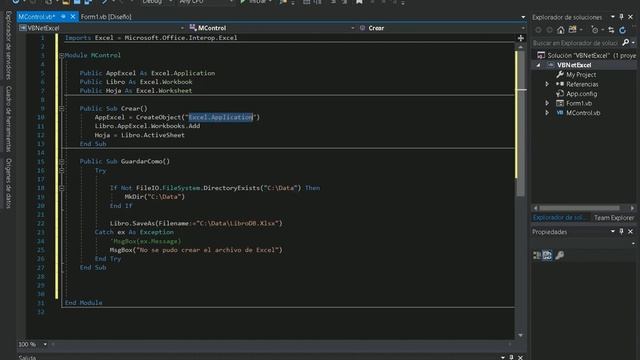Pin the Salida output panel
Screen dimensions: 640x360
point(511,358)
